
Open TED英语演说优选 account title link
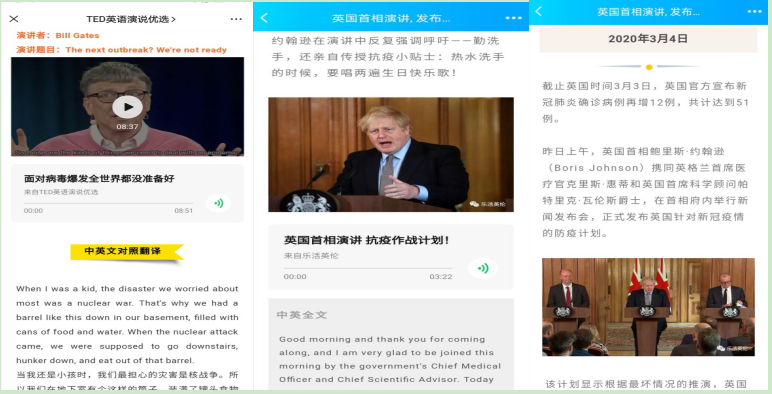point(131,19)
